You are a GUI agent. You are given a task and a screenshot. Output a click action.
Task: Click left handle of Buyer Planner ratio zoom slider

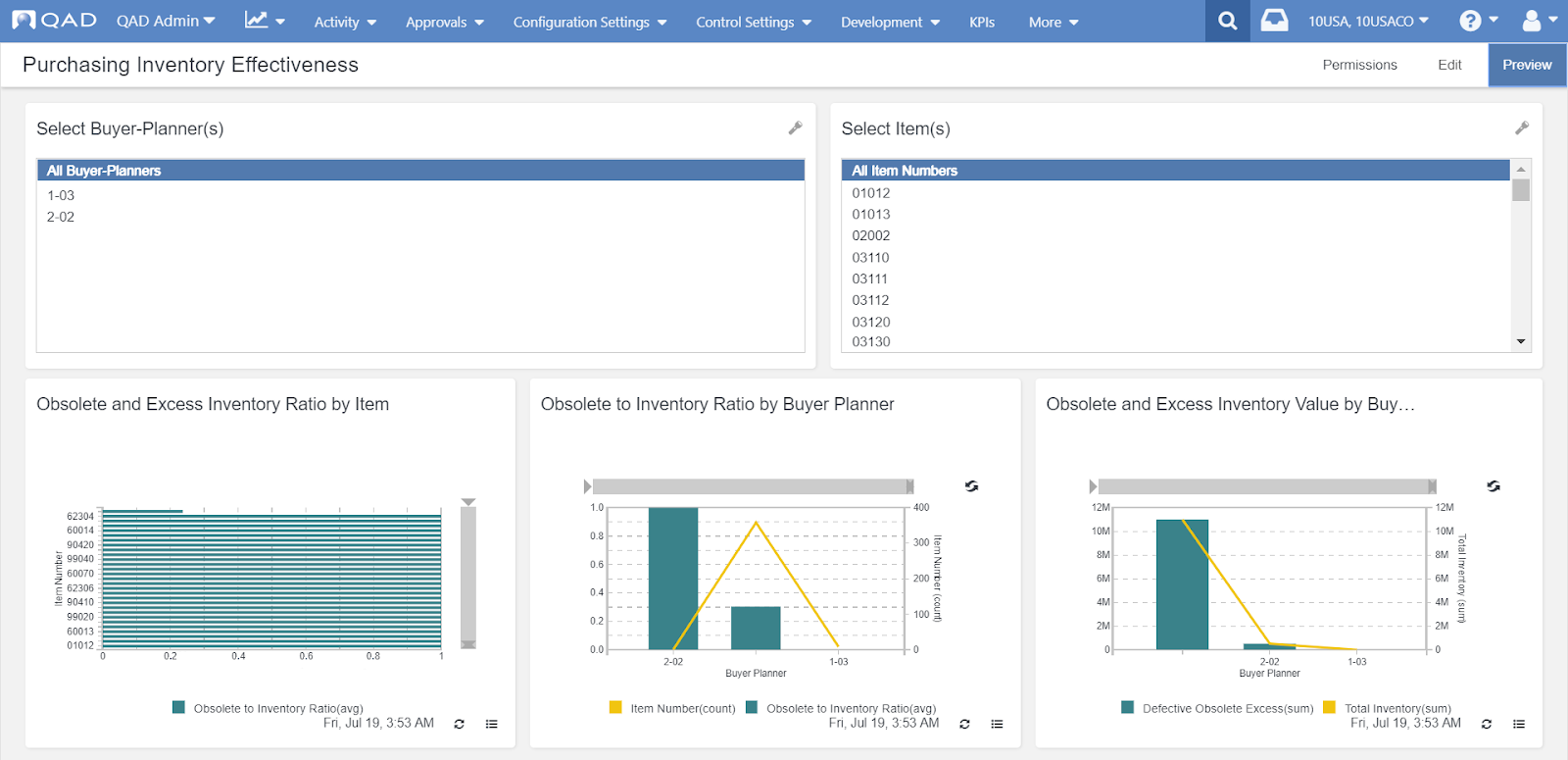(x=588, y=486)
